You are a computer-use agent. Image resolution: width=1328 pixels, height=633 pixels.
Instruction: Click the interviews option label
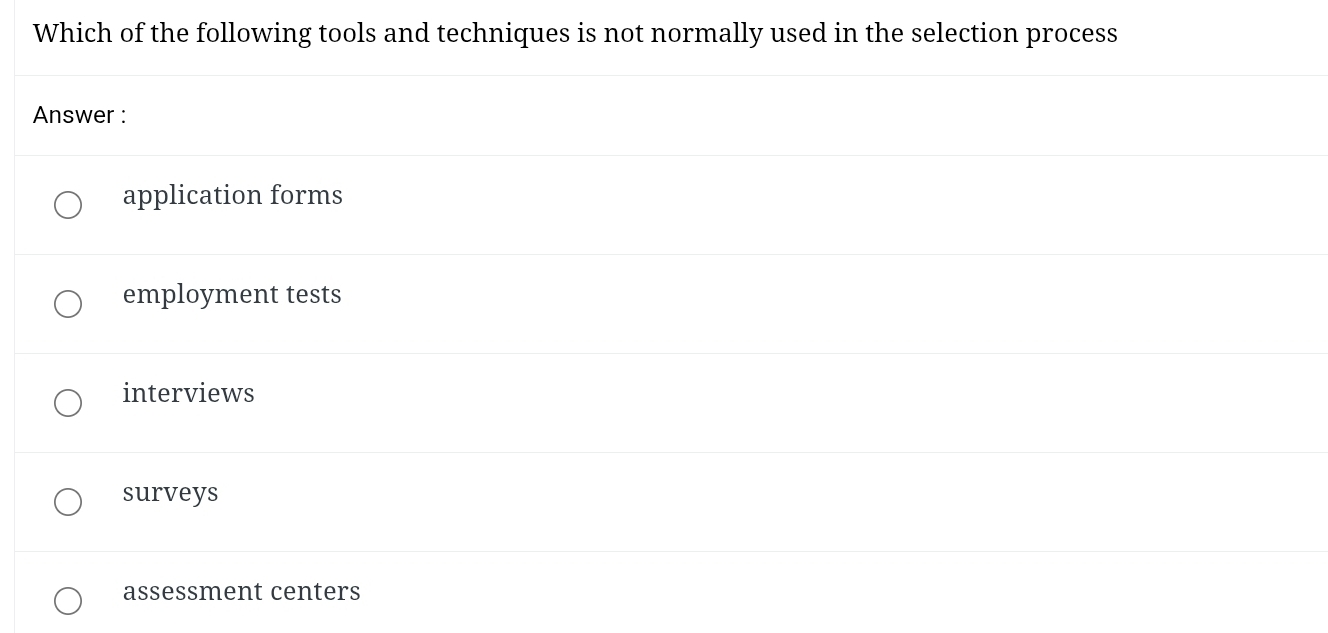(189, 394)
